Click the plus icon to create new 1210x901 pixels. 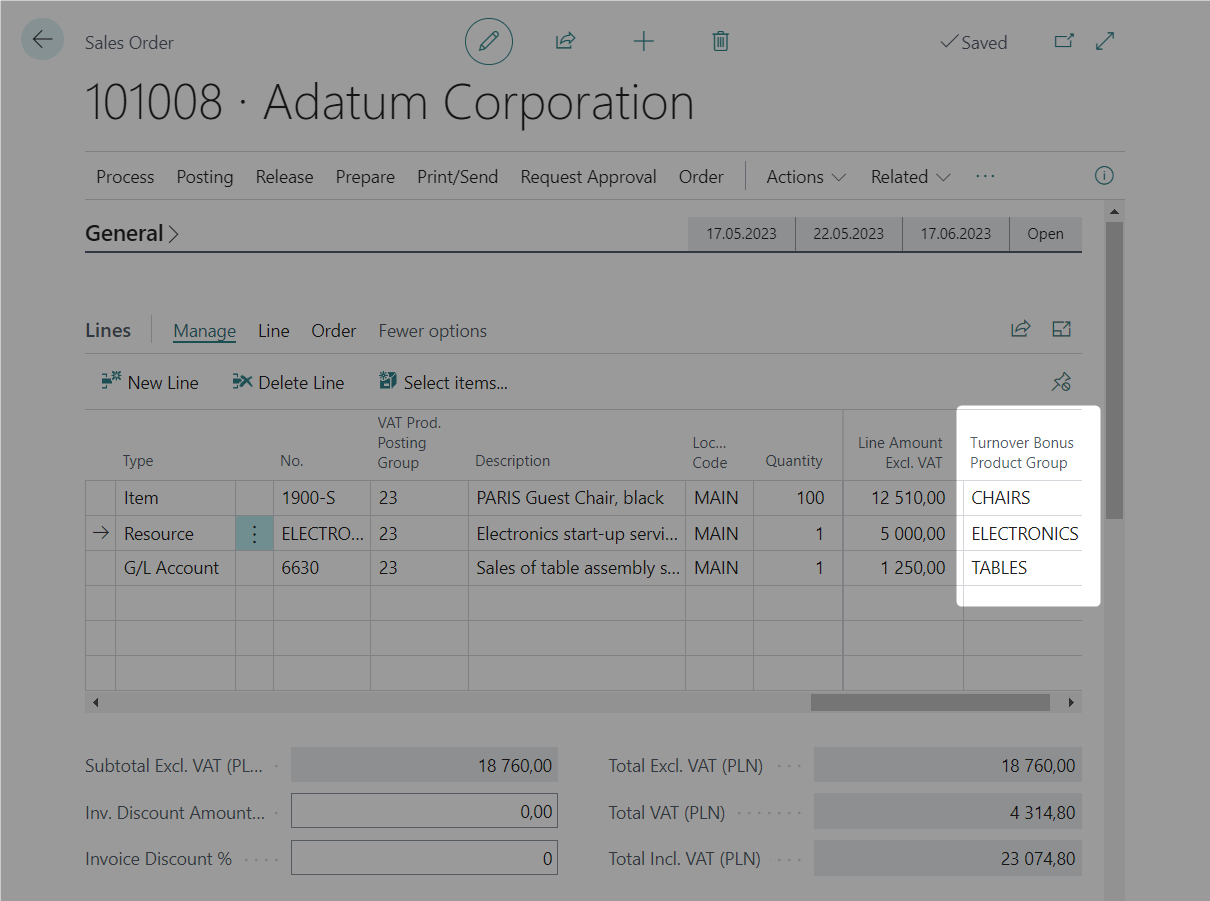coord(643,42)
